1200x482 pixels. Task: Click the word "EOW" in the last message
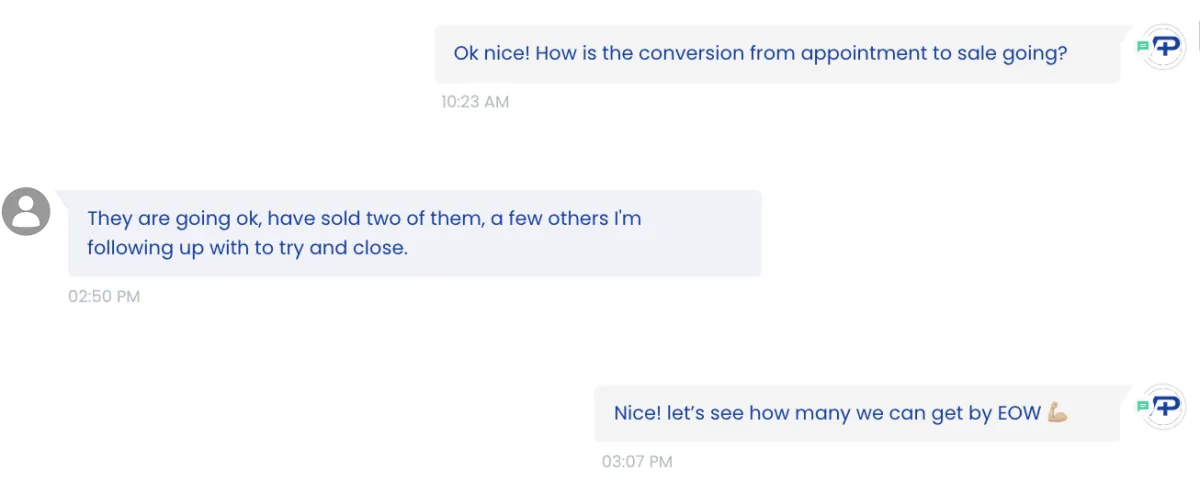1019,413
